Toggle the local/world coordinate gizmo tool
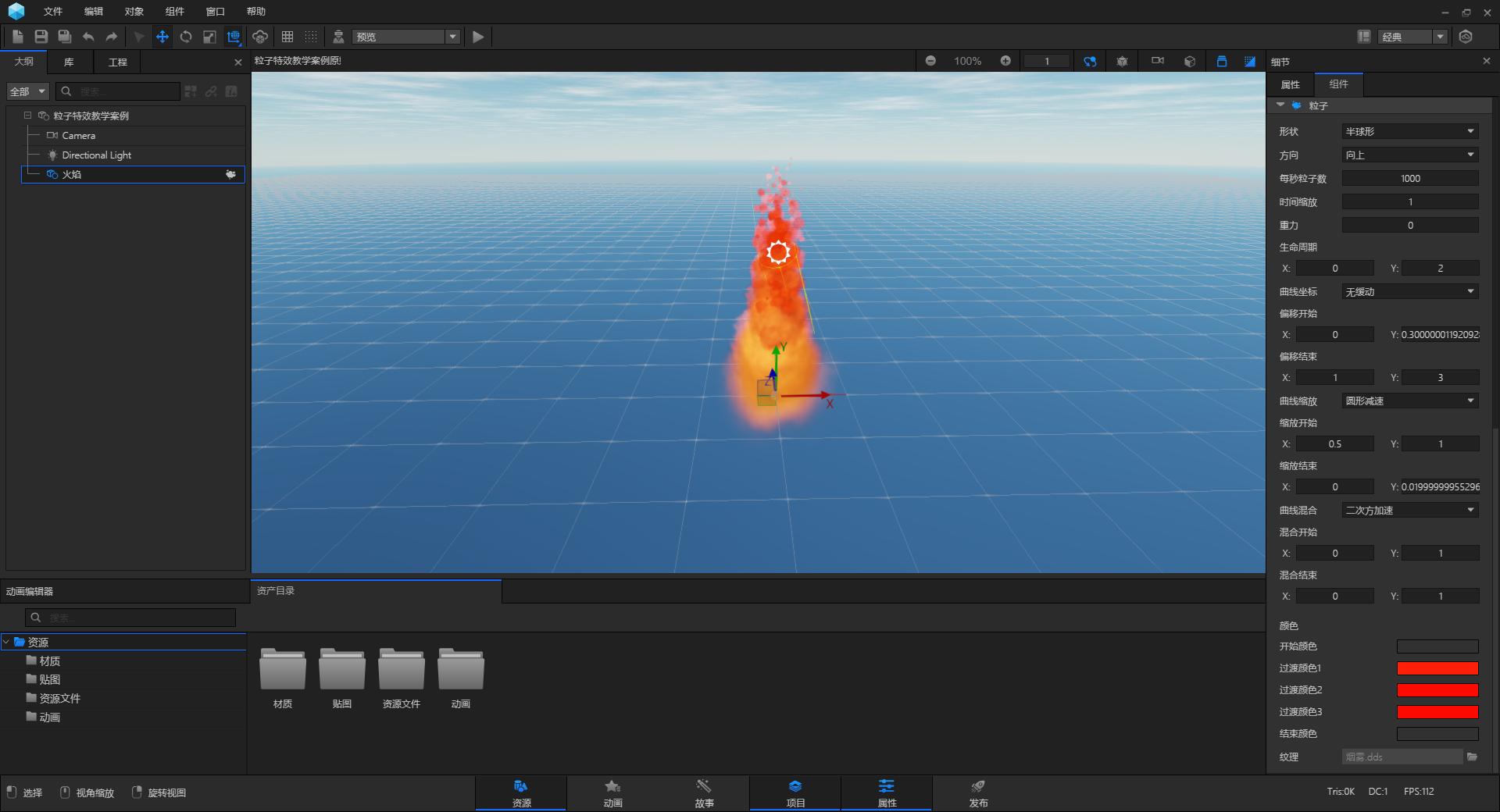This screenshot has width=1500, height=812. tap(233, 37)
